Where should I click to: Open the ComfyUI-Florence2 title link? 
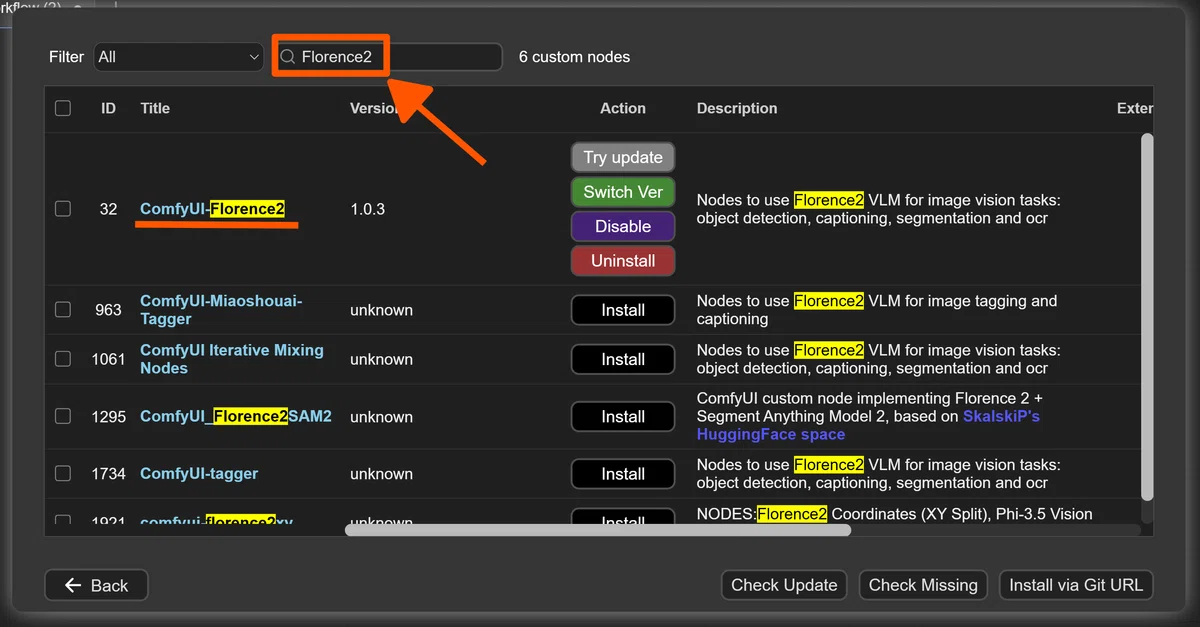(x=212, y=209)
